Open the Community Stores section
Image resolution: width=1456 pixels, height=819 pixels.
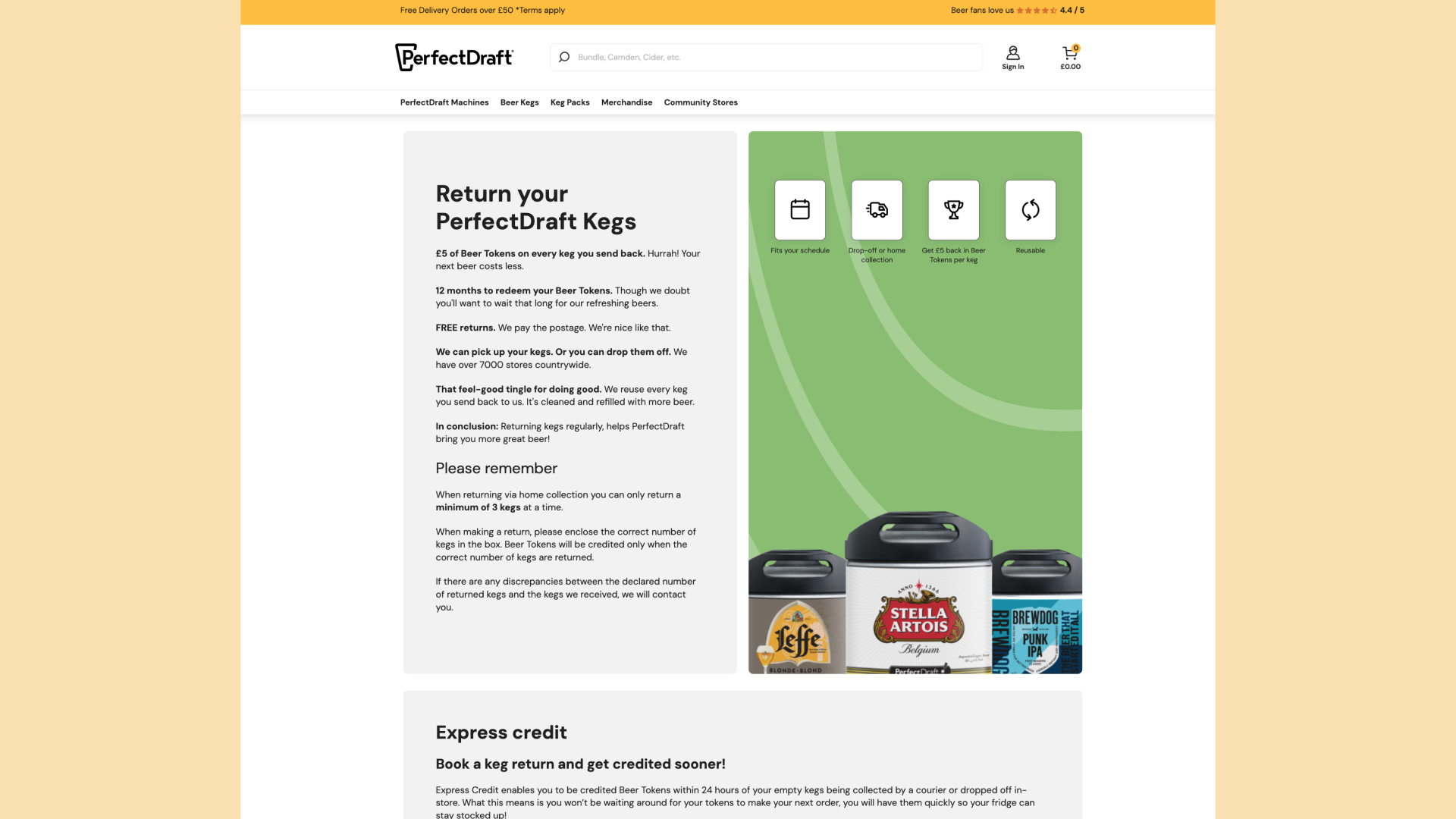[700, 102]
